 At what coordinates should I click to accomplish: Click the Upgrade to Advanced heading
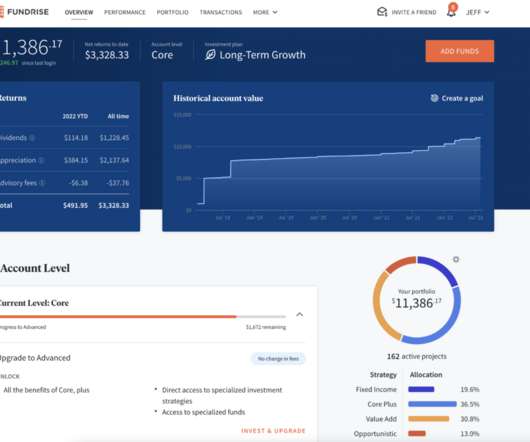tap(35, 358)
